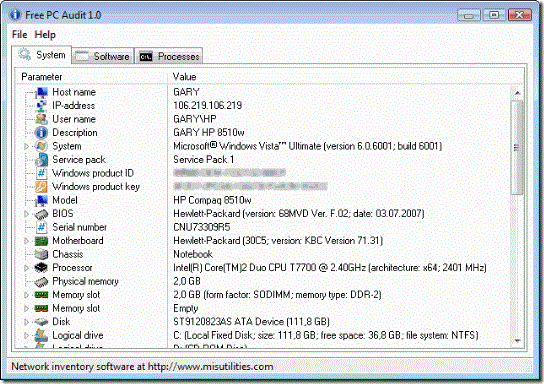The width and height of the screenshot is (544, 384).
Task: Select the IP-address network icon
Action: pyautogui.click(x=41, y=106)
